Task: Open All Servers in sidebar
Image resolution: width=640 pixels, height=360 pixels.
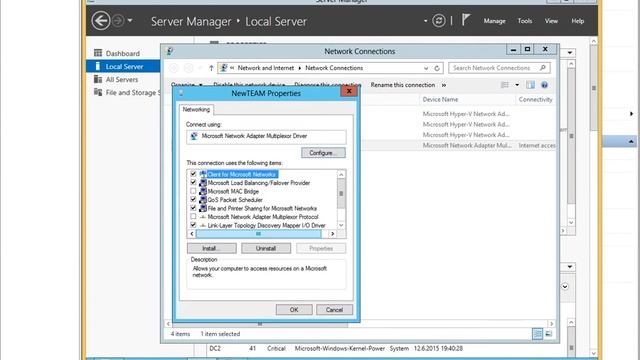Action: (x=122, y=80)
